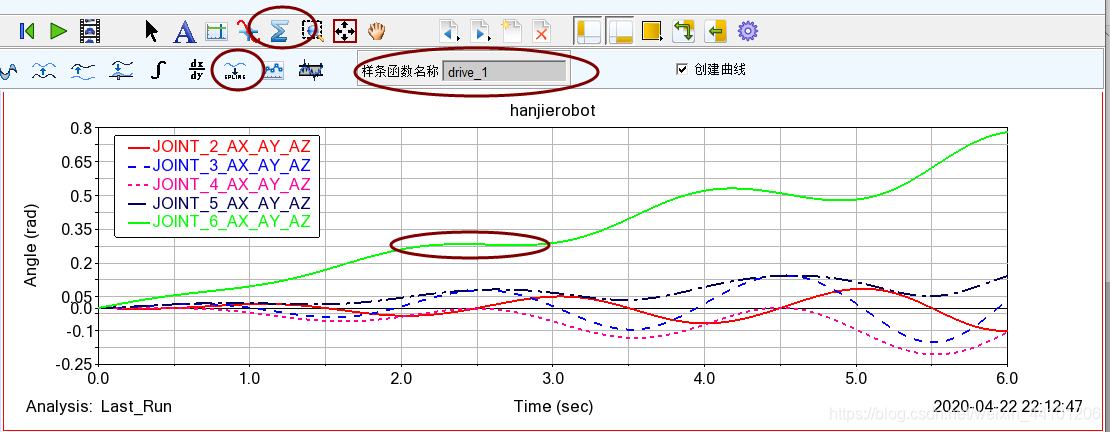Click the create spline from curve icon
The width and height of the screenshot is (1110, 432).
(237, 70)
